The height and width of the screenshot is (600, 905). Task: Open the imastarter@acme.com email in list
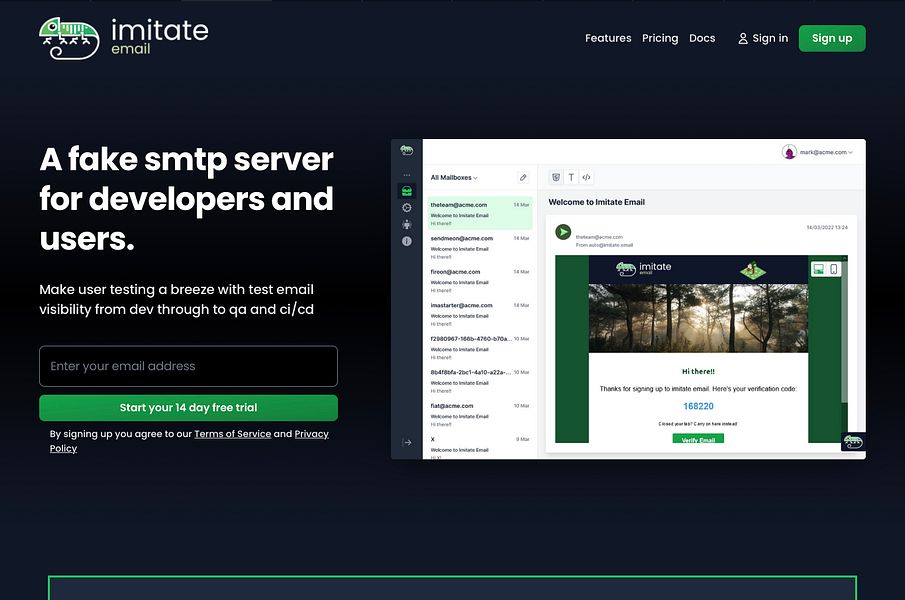click(x=480, y=314)
